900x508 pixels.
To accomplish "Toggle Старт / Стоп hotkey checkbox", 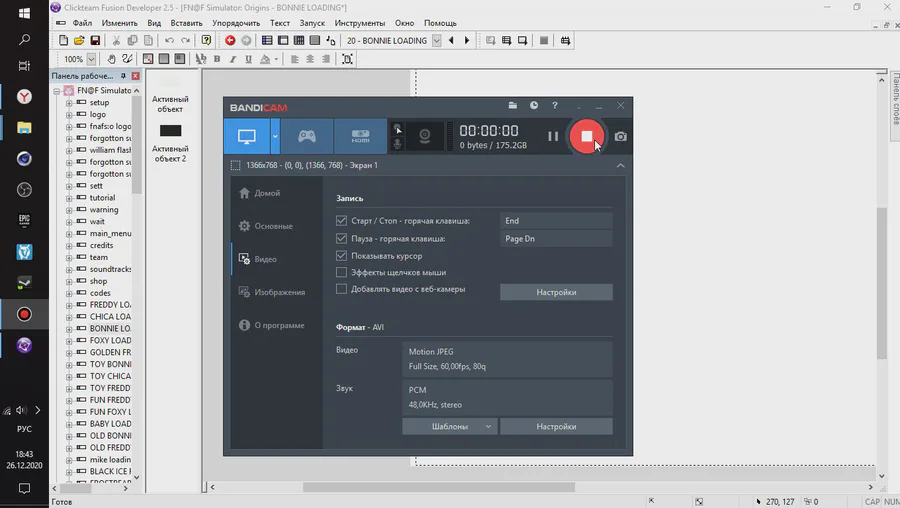I will click(x=342, y=220).
